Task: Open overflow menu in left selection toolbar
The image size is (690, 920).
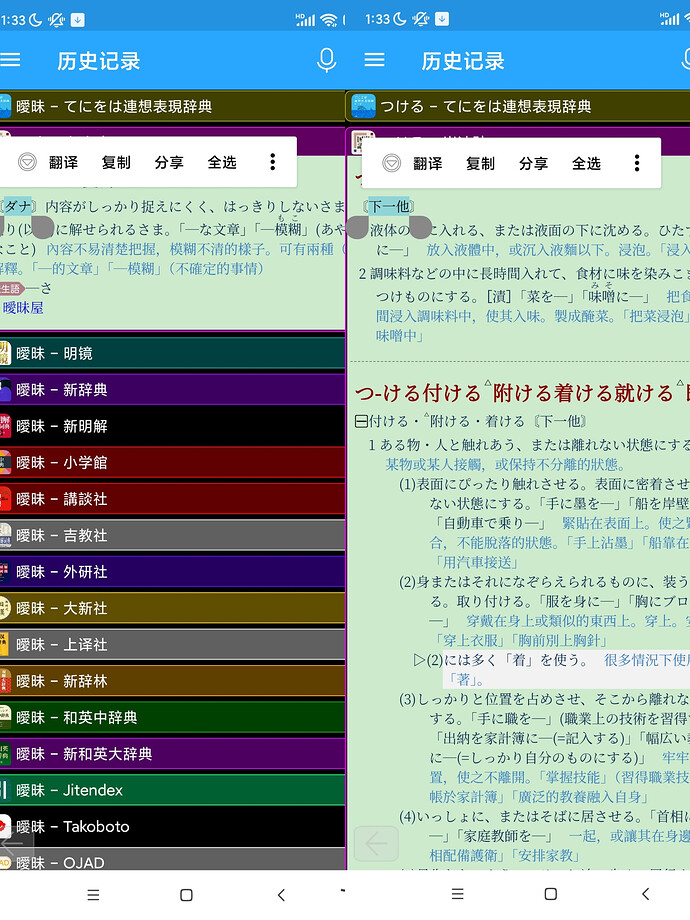Action: coord(272,162)
